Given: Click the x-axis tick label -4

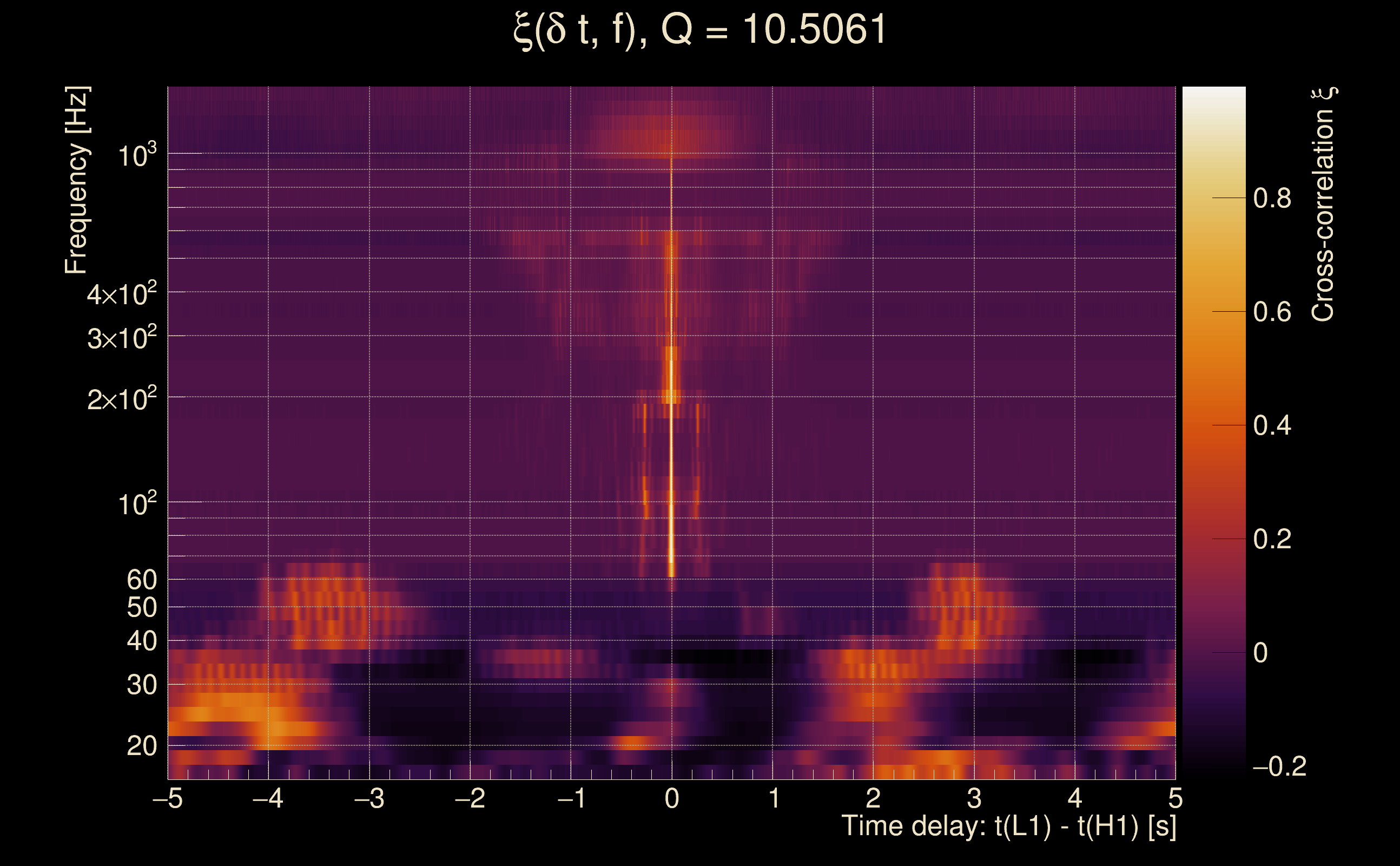Looking at the screenshot, I should [267, 798].
